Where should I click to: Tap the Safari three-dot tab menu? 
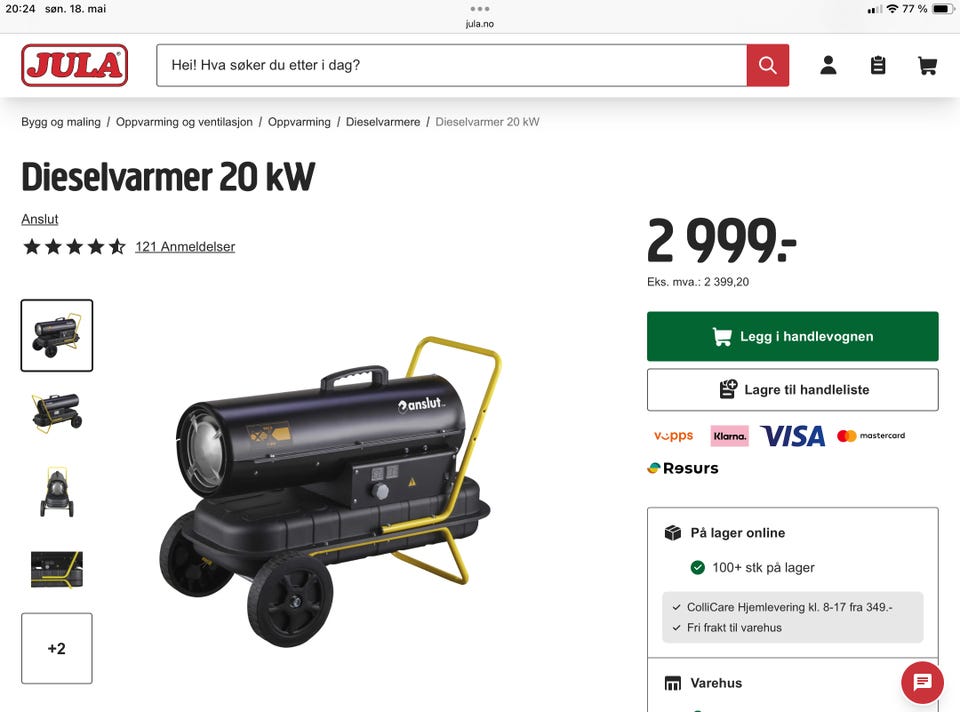pyautogui.click(x=479, y=9)
